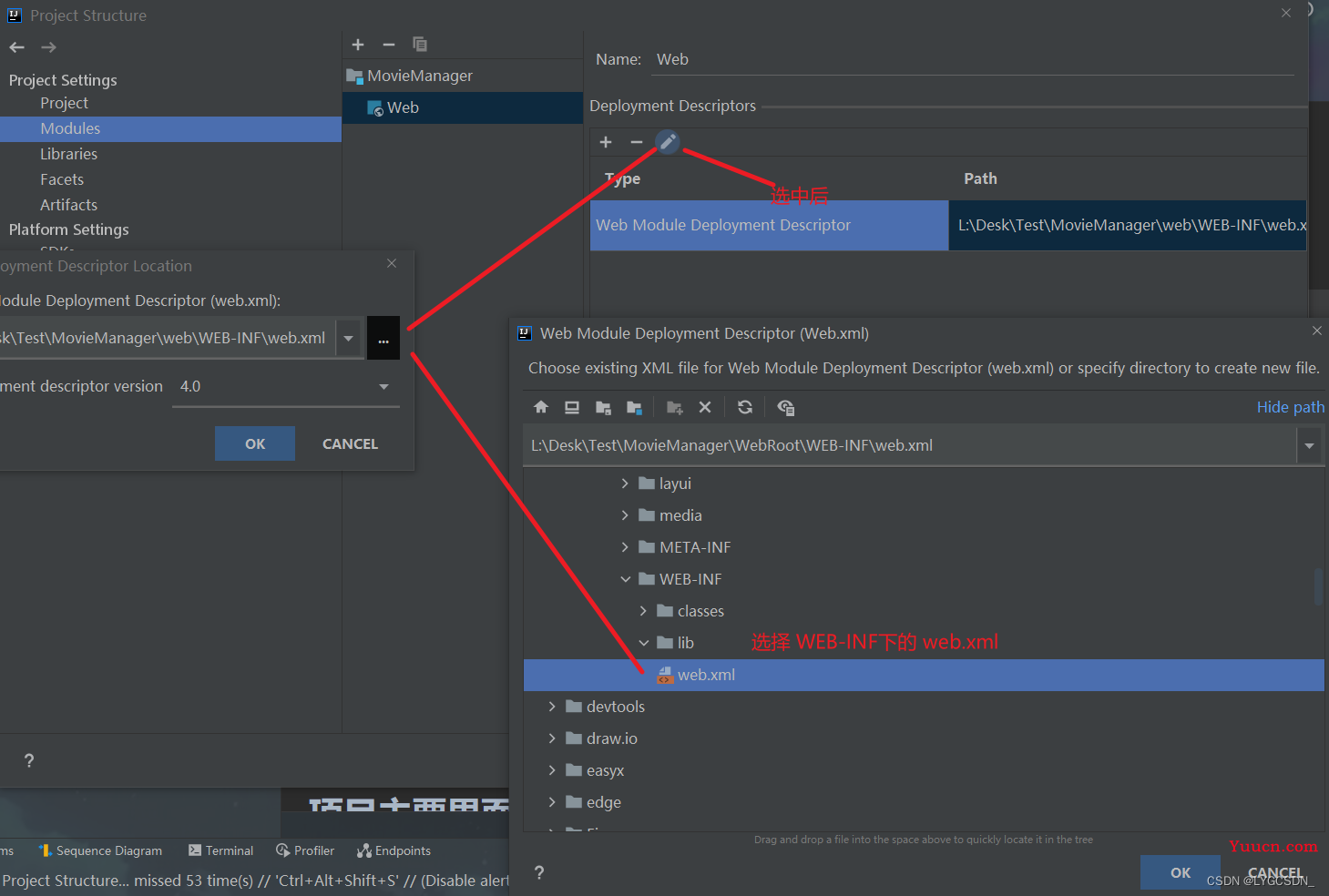The image size is (1329, 896).
Task: Open path history dropdown in file chooser
Action: pyautogui.click(x=1309, y=446)
